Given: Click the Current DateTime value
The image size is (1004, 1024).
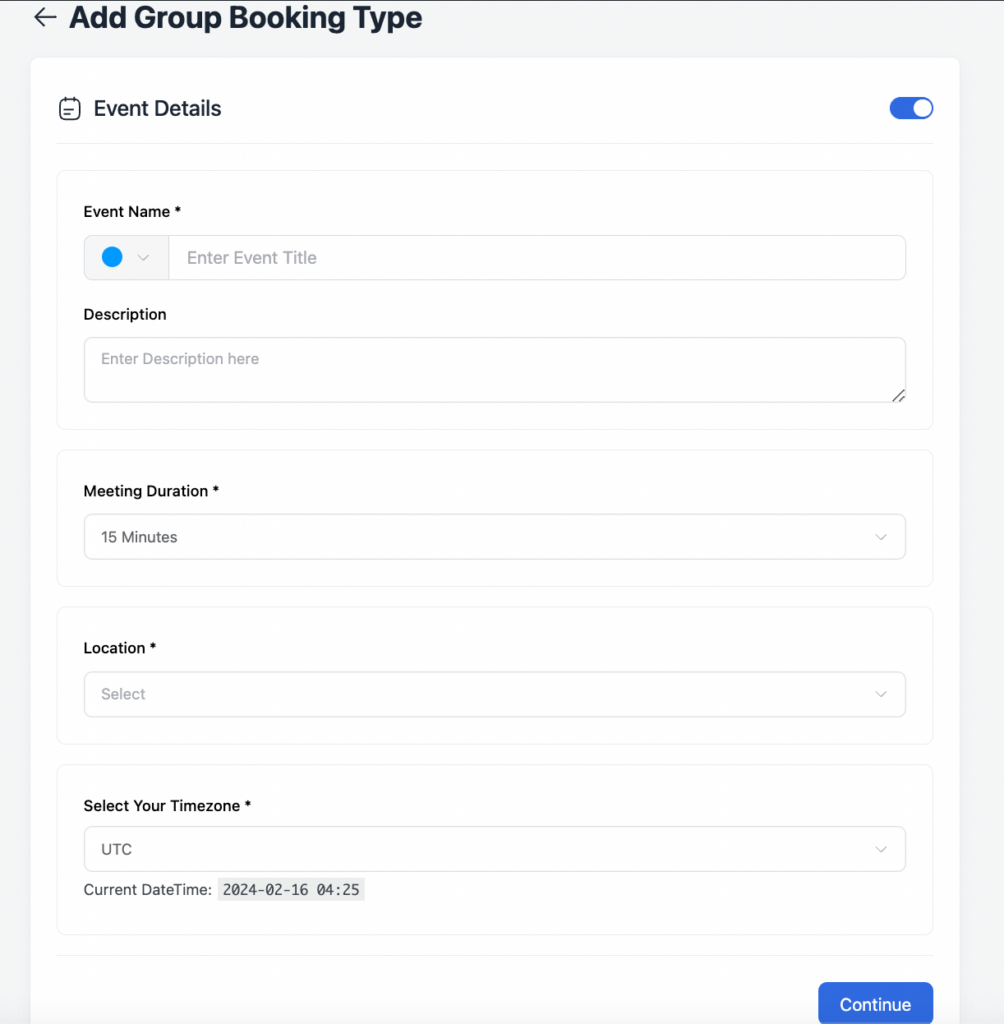Looking at the screenshot, I should coord(291,889).
